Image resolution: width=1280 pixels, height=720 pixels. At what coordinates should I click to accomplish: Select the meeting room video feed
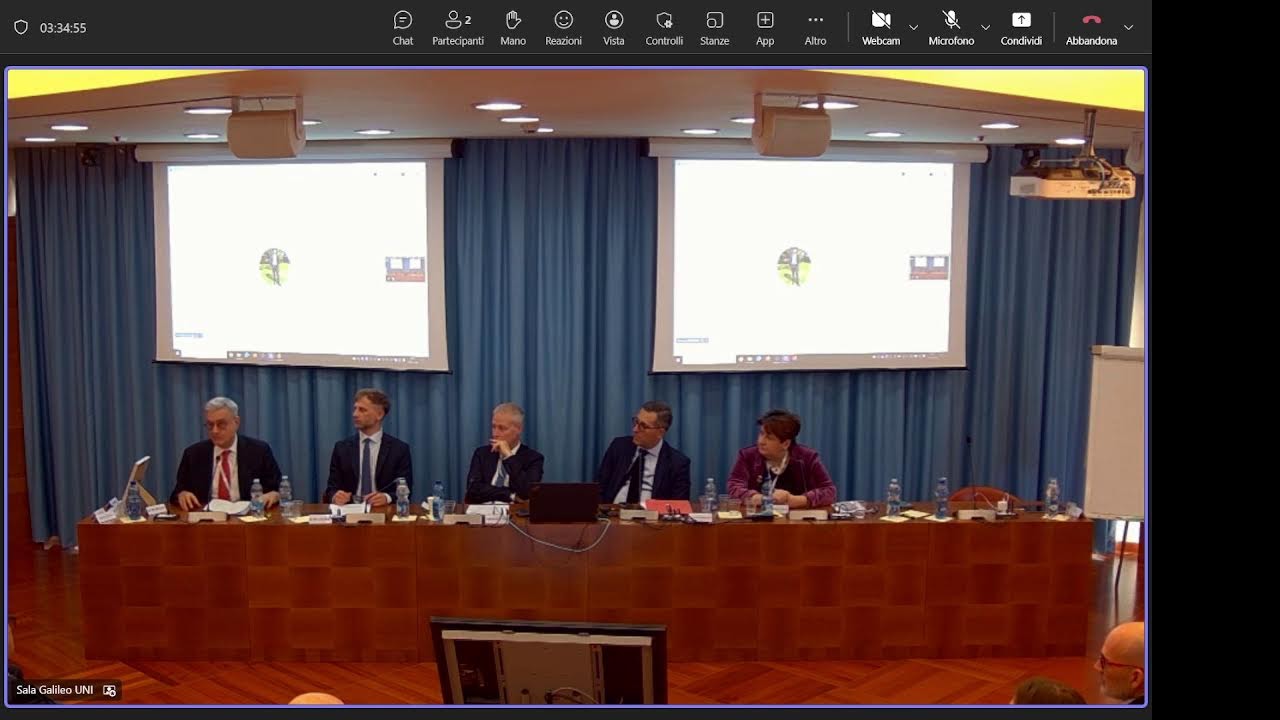(x=575, y=387)
